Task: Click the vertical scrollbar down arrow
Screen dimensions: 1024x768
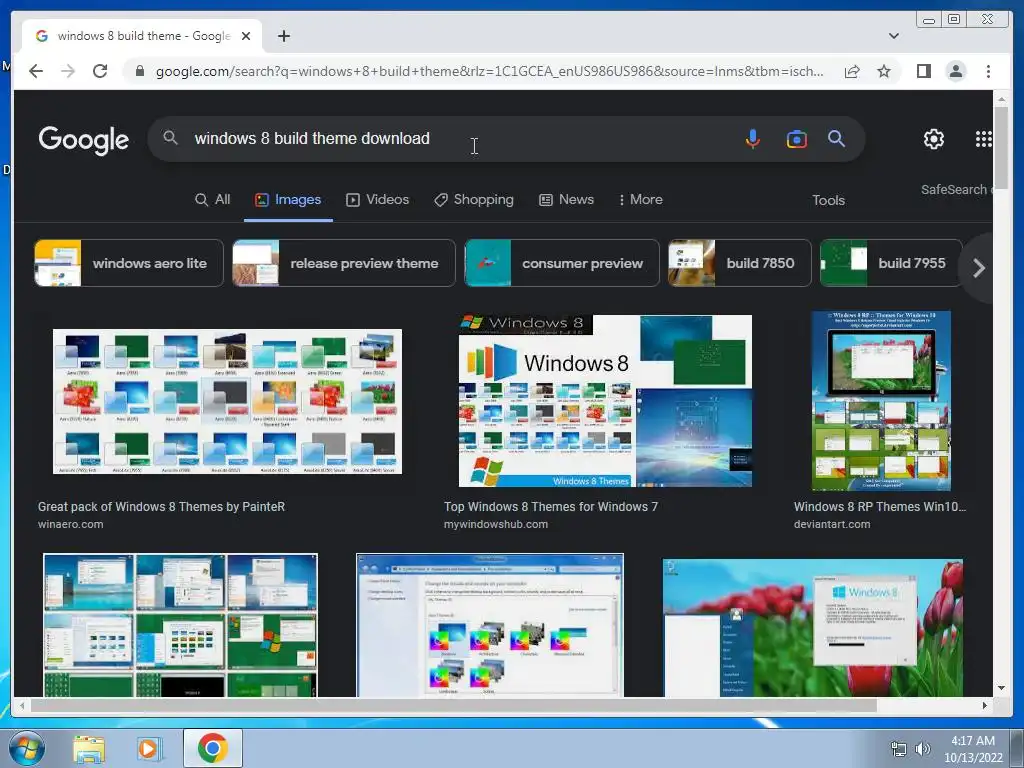Action: pos(1001,688)
